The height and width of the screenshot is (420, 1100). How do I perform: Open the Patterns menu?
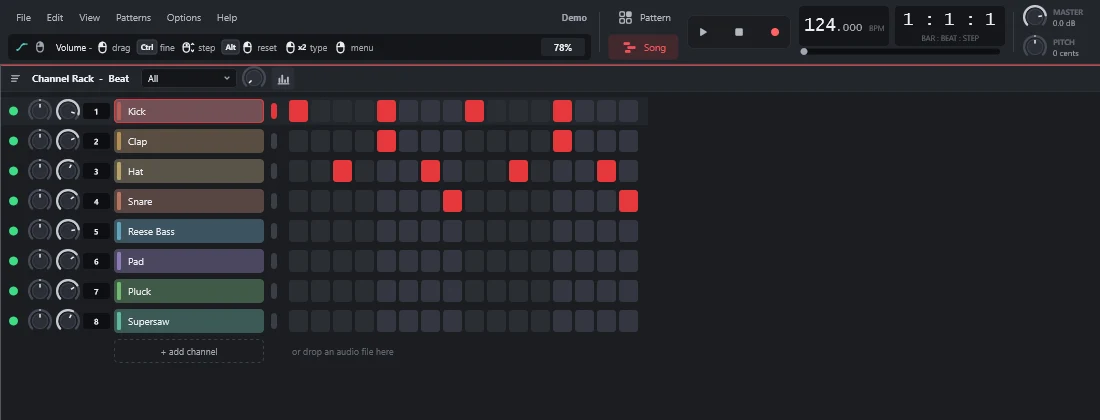tap(133, 18)
